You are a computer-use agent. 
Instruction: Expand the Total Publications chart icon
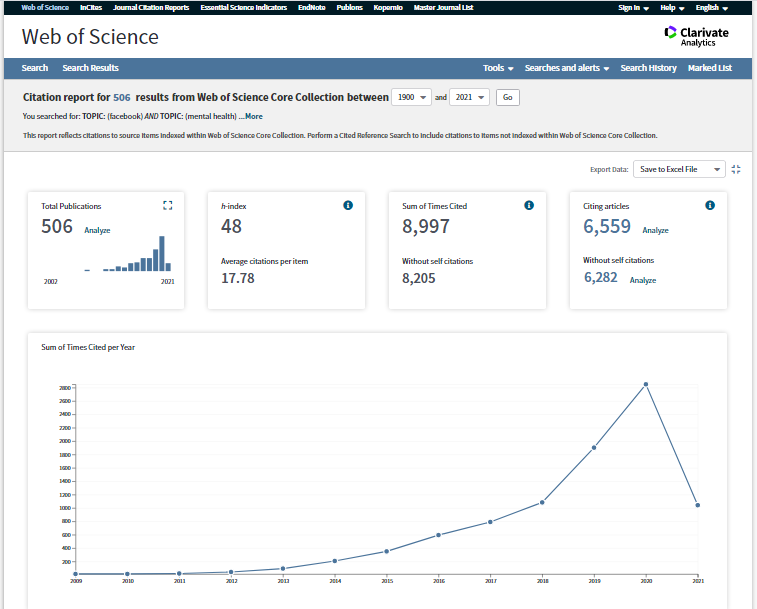click(x=168, y=206)
